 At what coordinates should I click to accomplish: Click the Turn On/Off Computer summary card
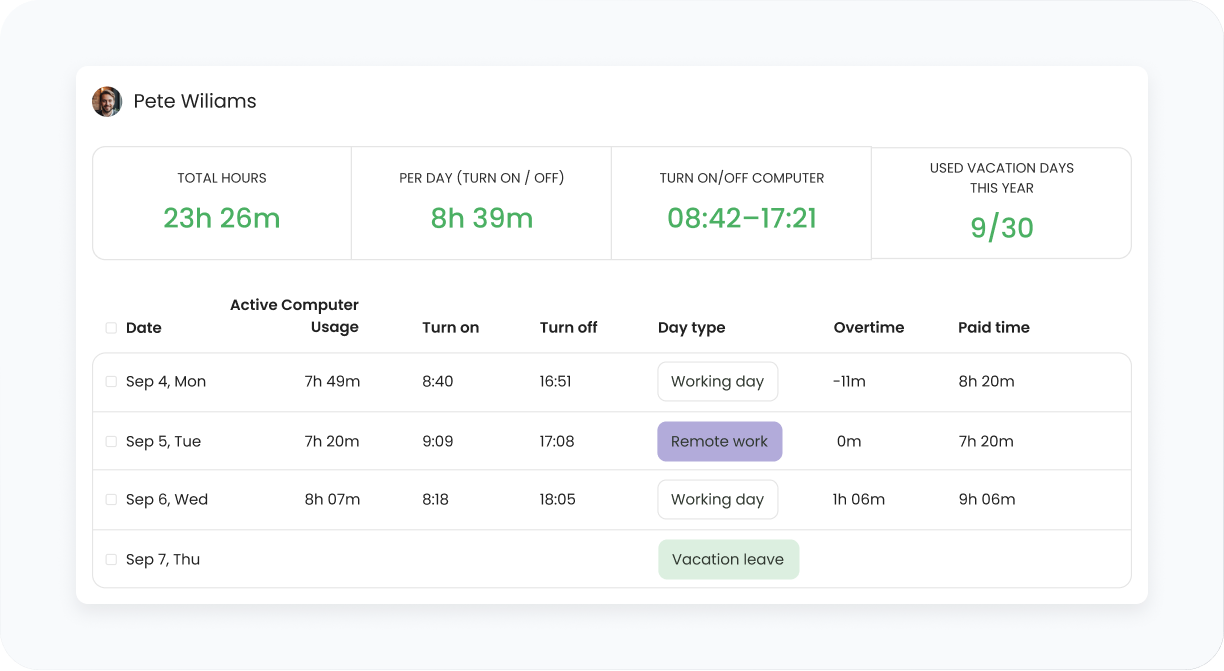741,203
